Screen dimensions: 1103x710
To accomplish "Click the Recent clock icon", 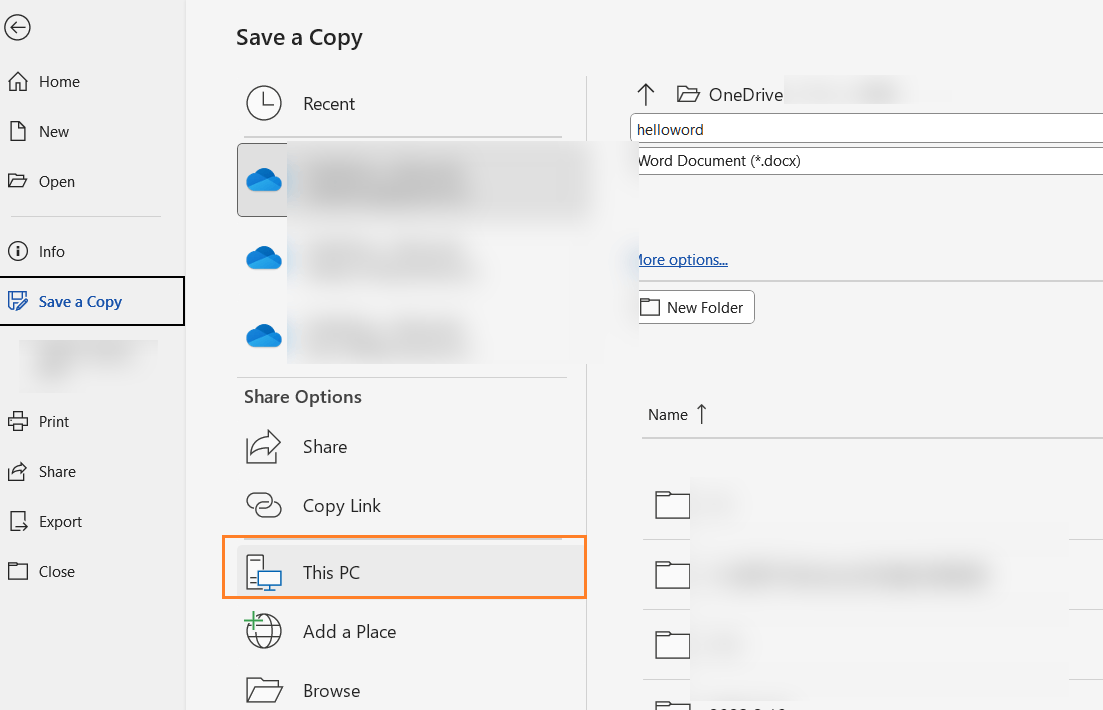I will click(263, 104).
